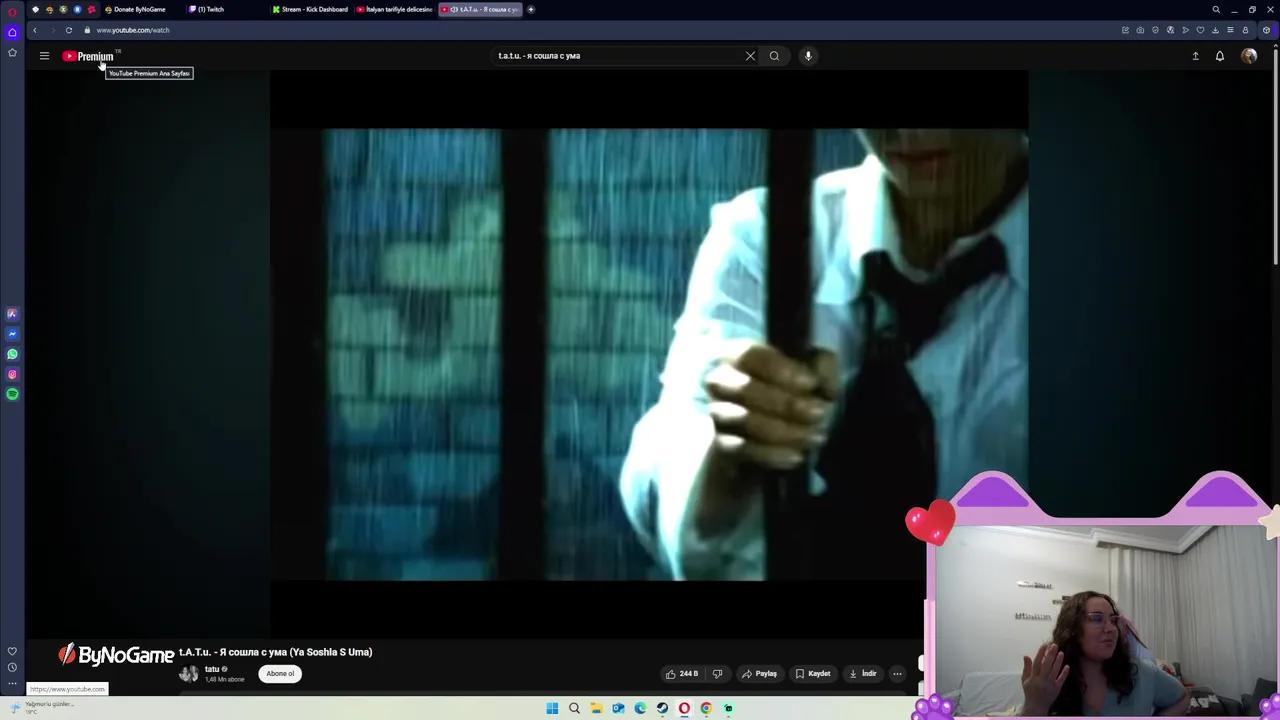This screenshot has width=1280, height=720.
Task: Open YouTube notifications bell
Action: (x=1220, y=56)
